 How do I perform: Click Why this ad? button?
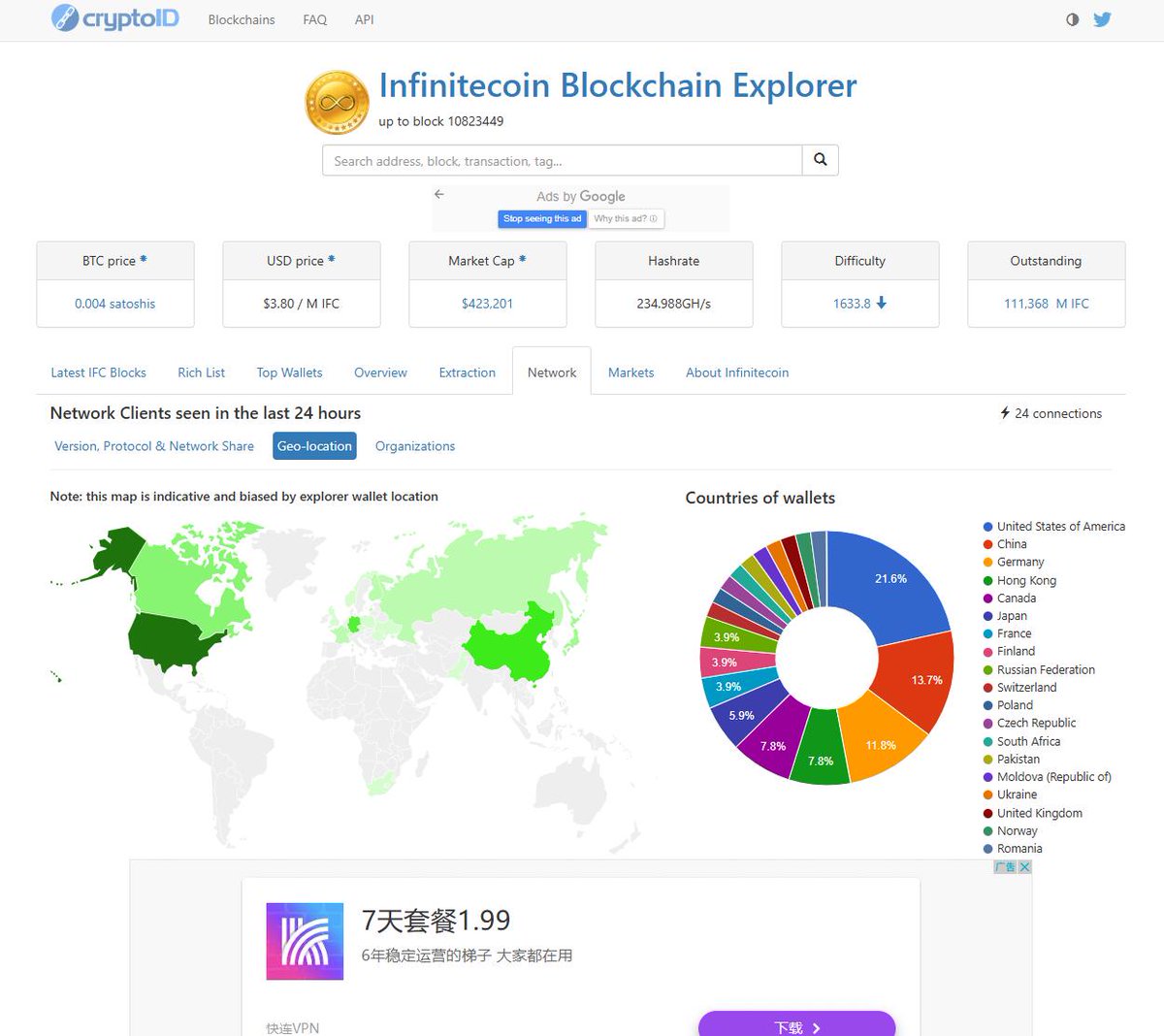pos(626,218)
